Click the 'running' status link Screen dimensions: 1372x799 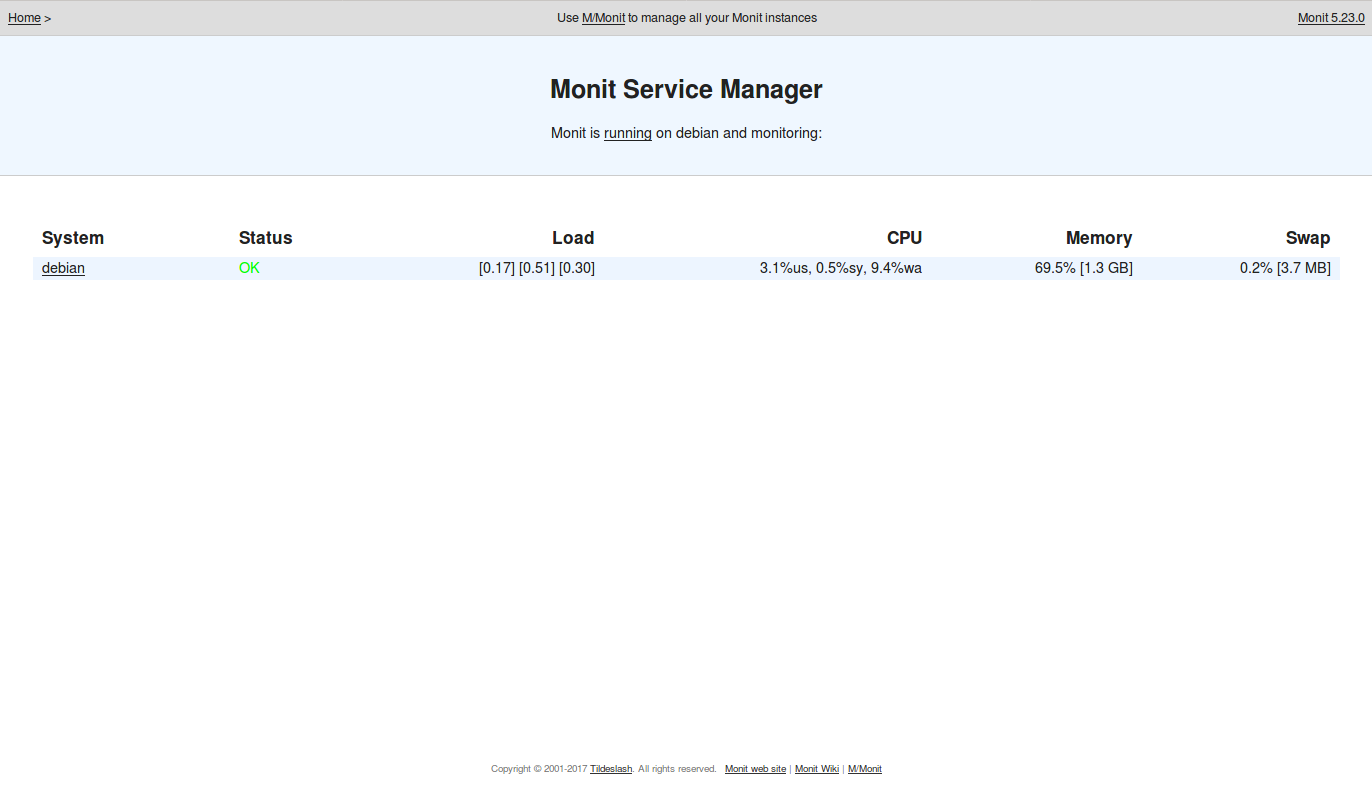(x=628, y=133)
